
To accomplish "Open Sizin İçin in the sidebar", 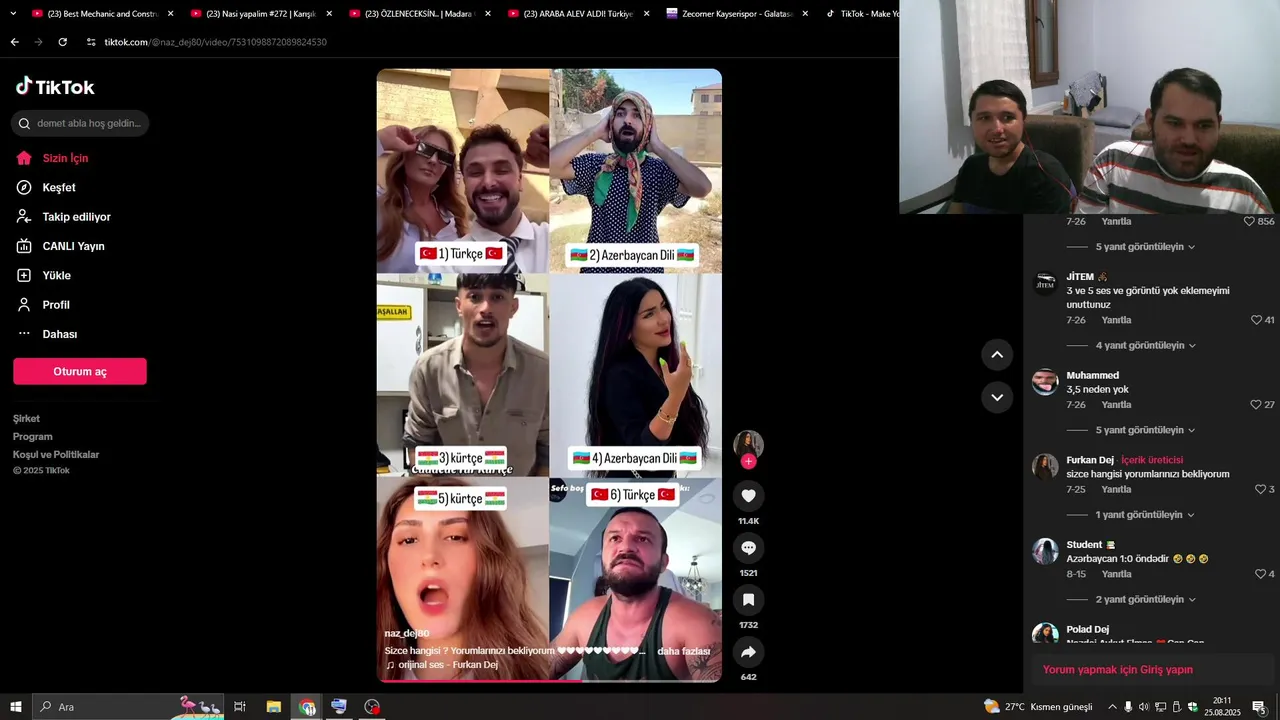I will click(x=65, y=158).
